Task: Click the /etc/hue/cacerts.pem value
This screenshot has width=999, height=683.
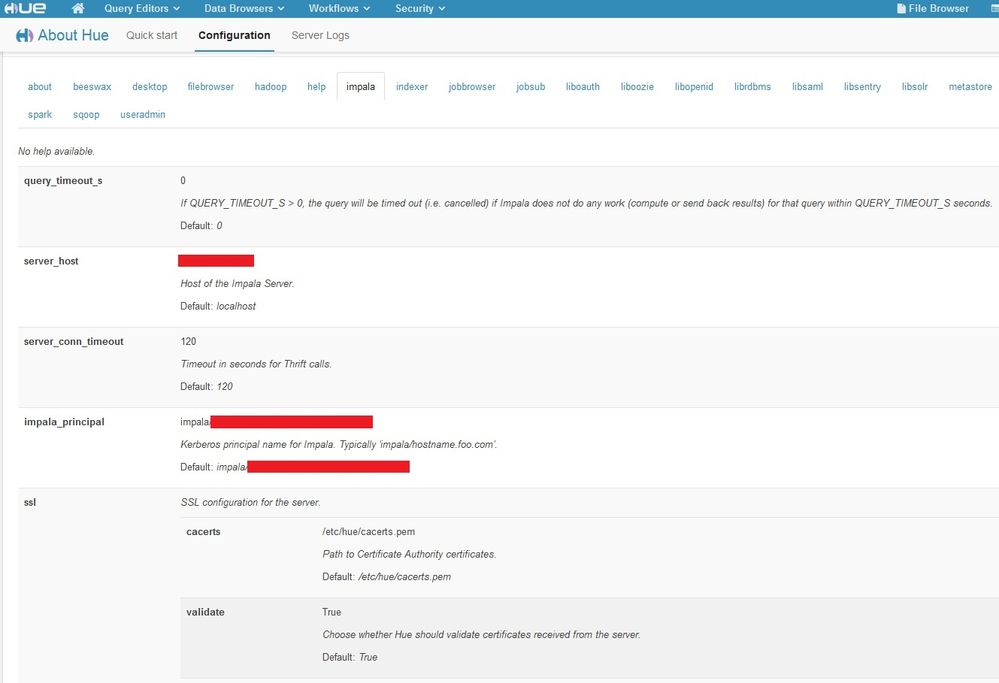Action: (x=369, y=531)
